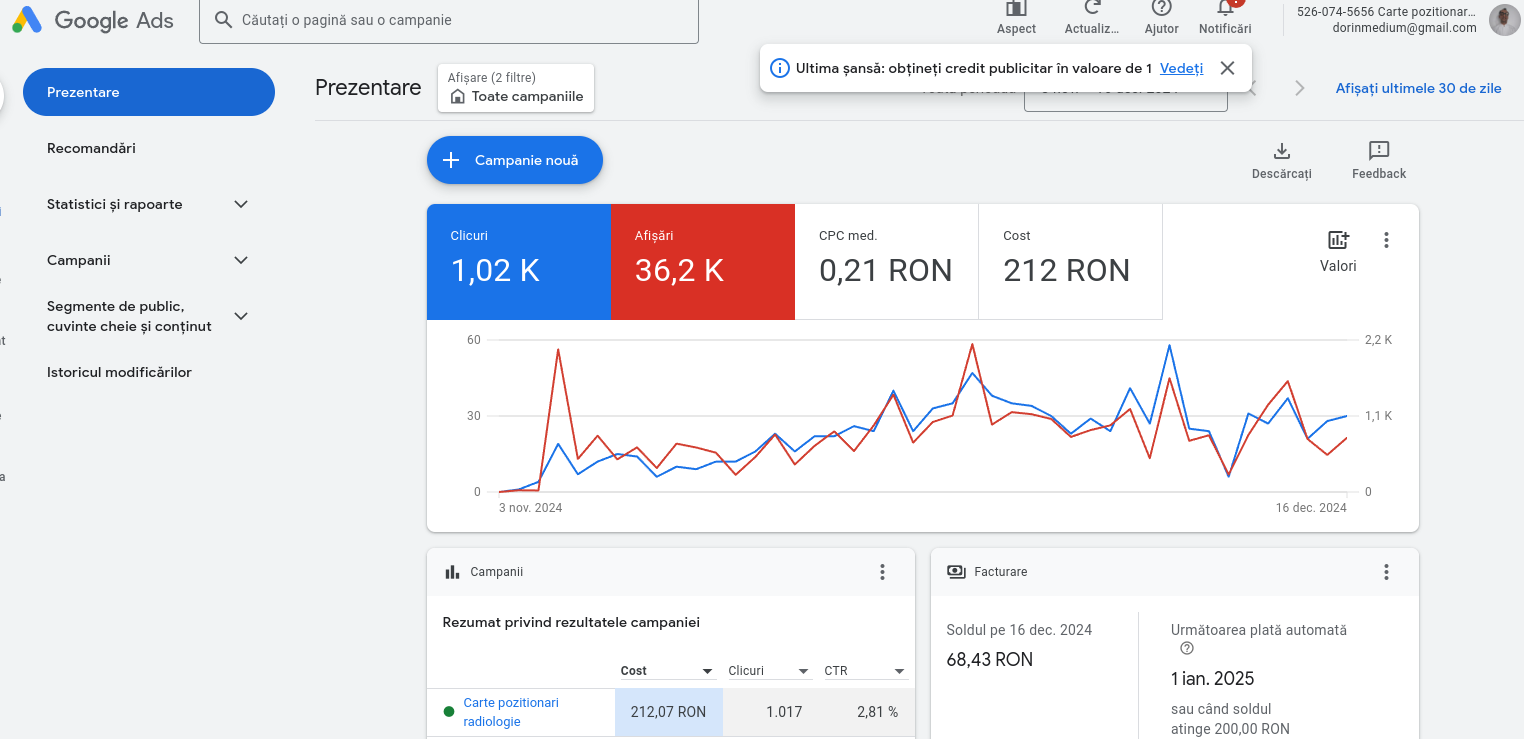This screenshot has width=1524, height=739.
Task: Open the Cost column dropdown
Action: (707, 671)
